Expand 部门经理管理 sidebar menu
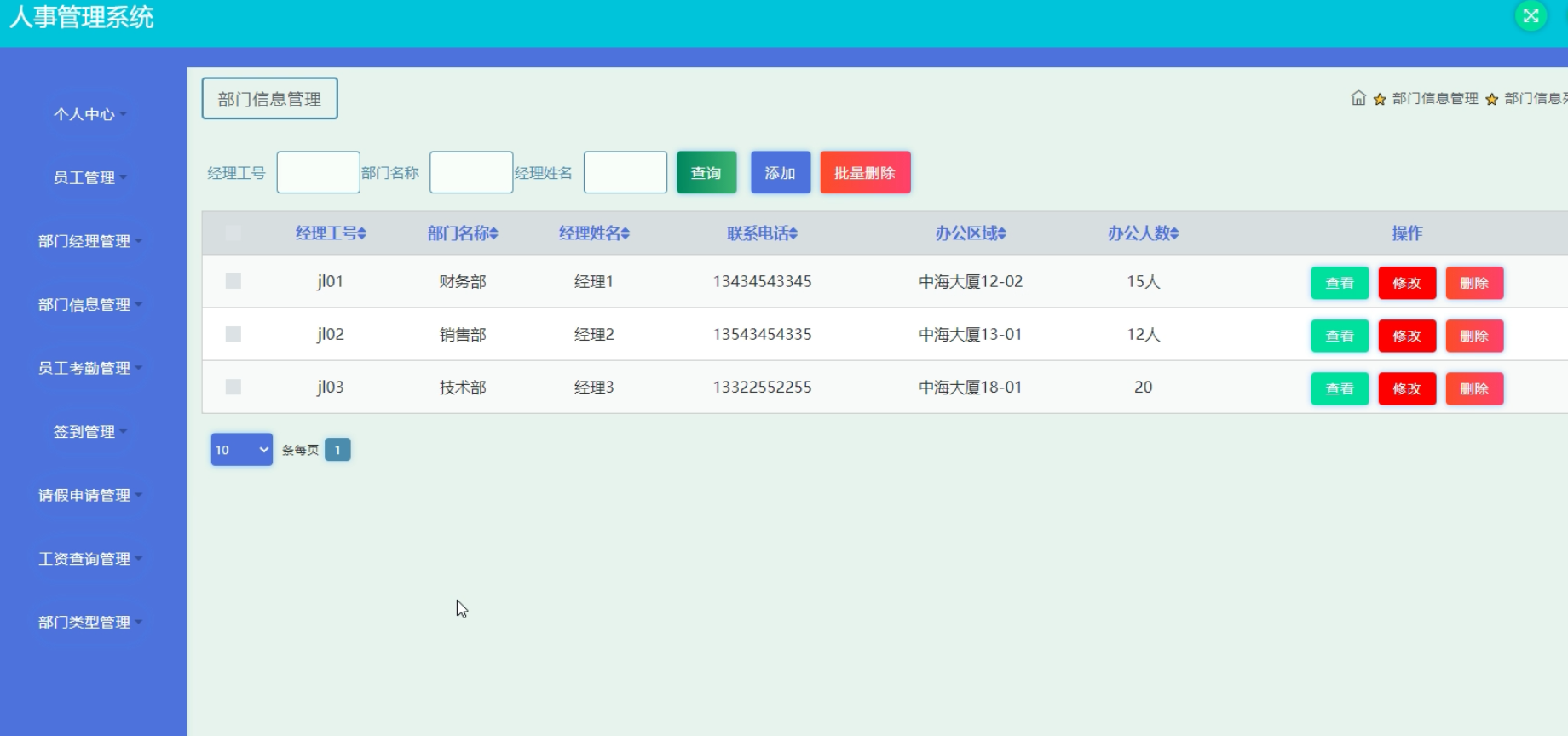Viewport: 1568px width, 736px height. pos(89,241)
